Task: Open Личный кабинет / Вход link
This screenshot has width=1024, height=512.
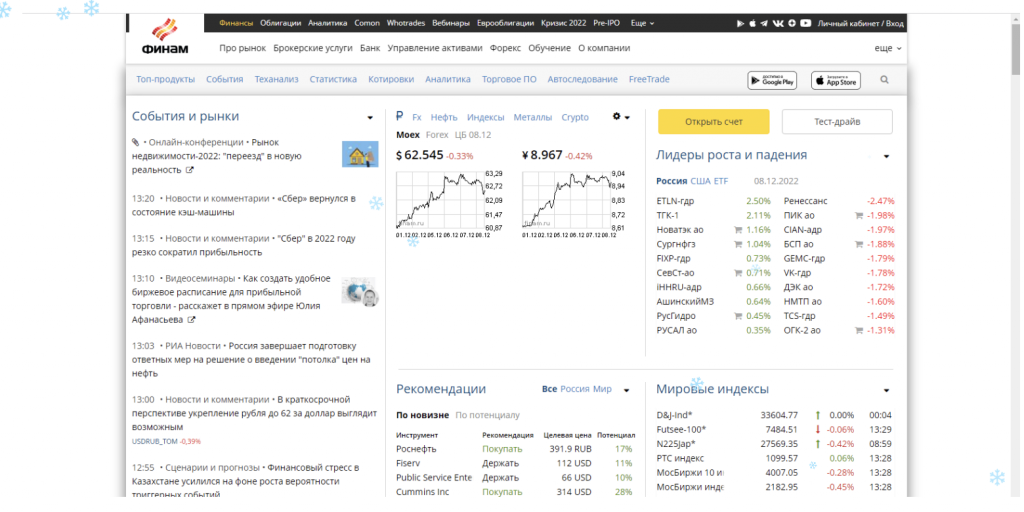Action: (x=860, y=23)
